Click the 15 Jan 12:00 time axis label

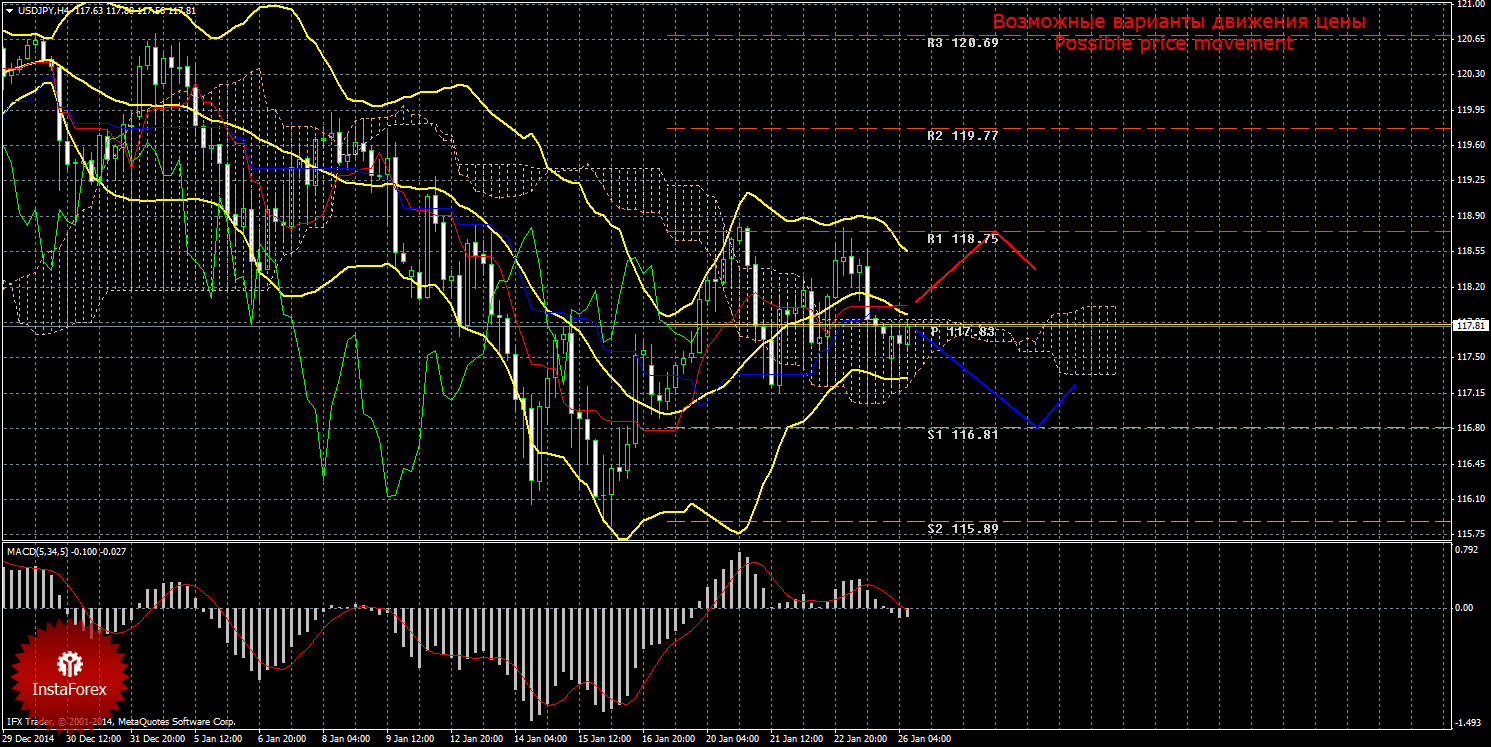pyautogui.click(x=604, y=740)
